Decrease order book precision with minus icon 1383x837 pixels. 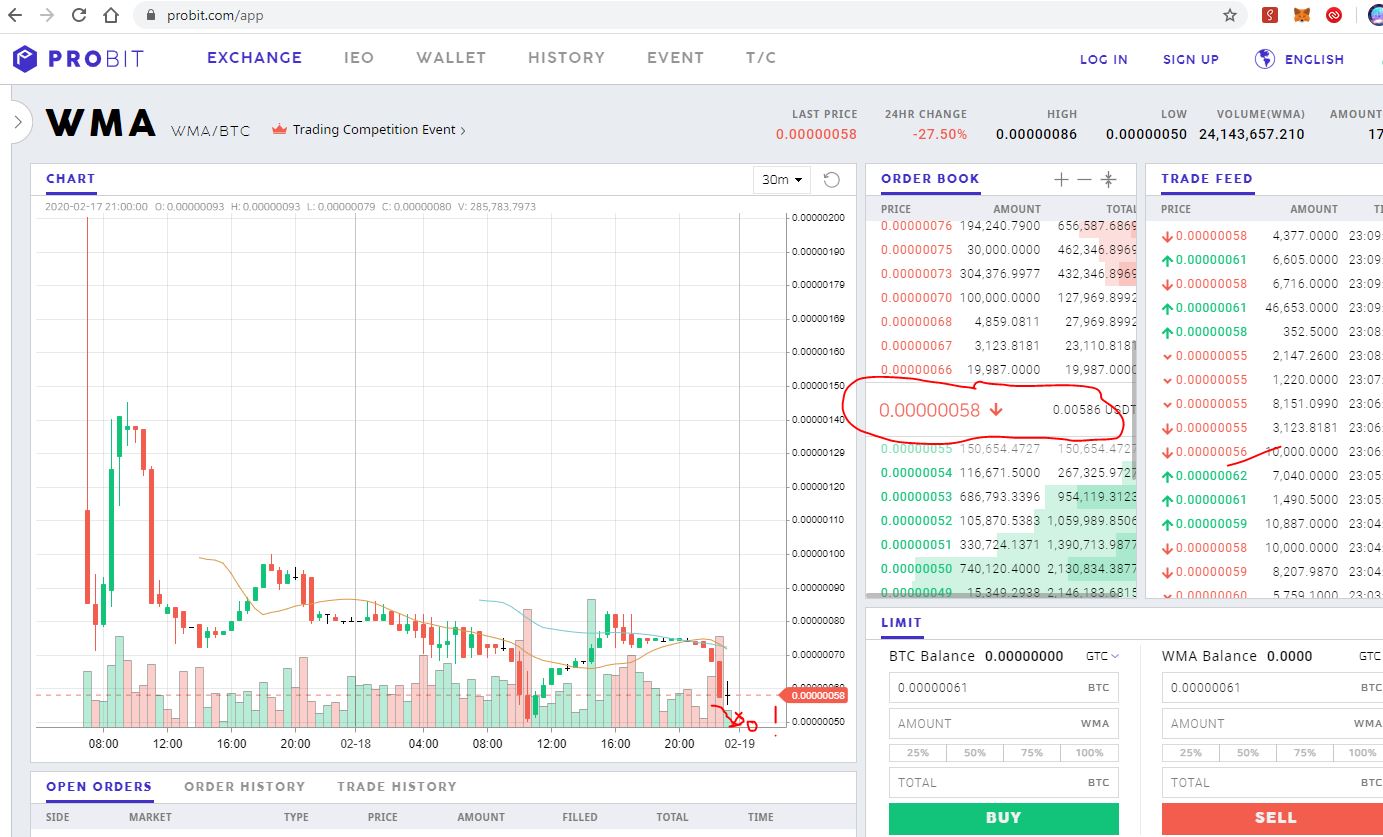1084,180
